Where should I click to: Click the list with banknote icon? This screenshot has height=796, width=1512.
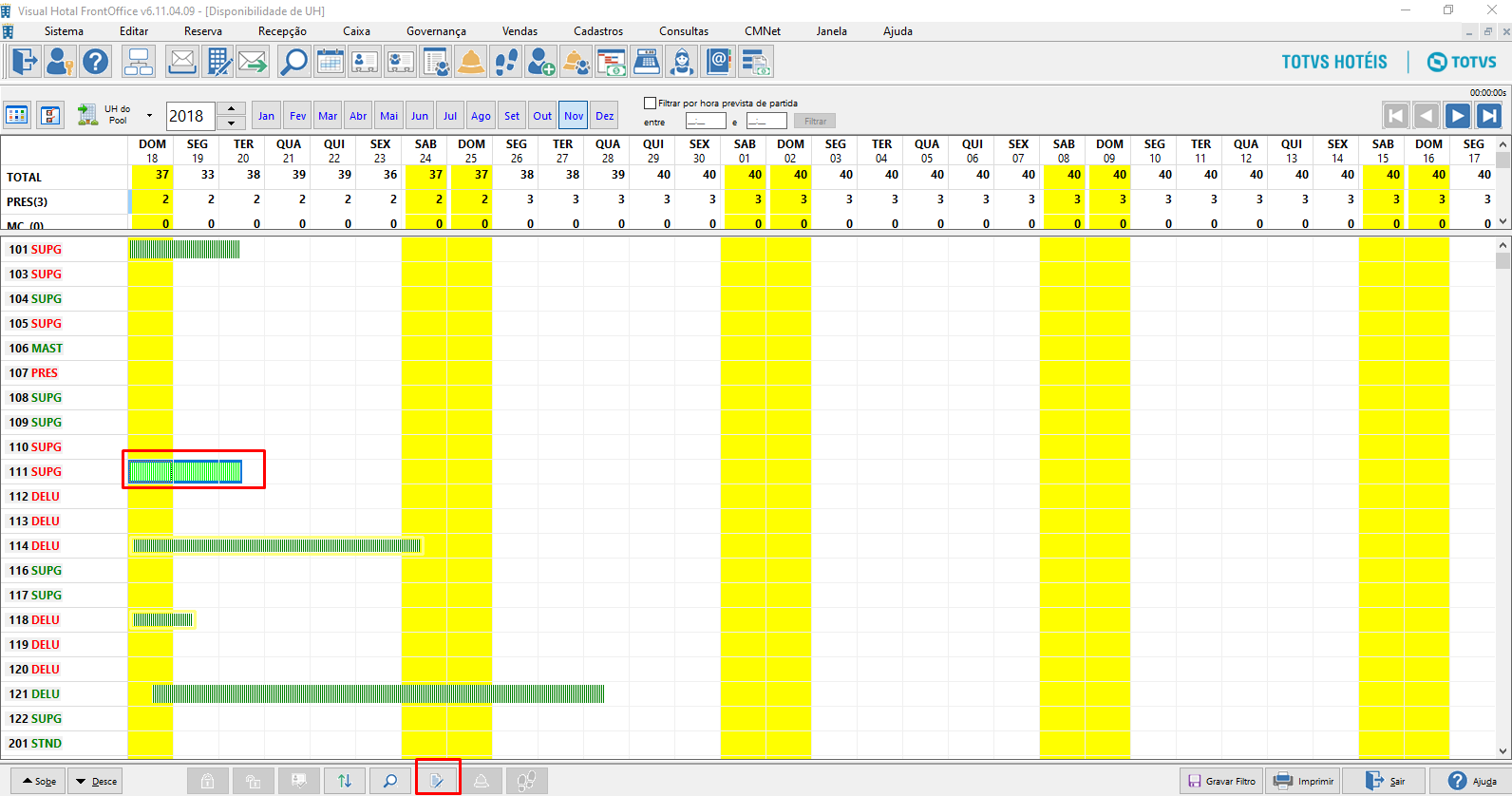[x=756, y=62]
